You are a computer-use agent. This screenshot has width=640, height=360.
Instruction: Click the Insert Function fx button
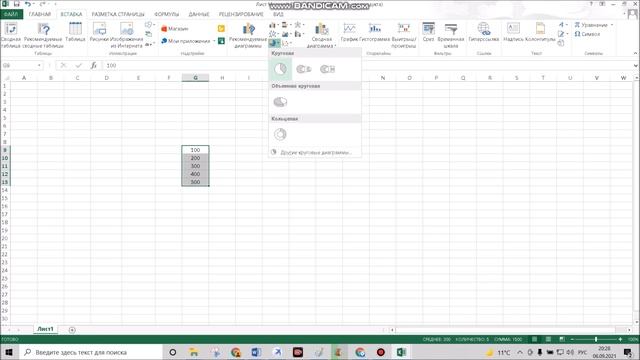pos(93,65)
